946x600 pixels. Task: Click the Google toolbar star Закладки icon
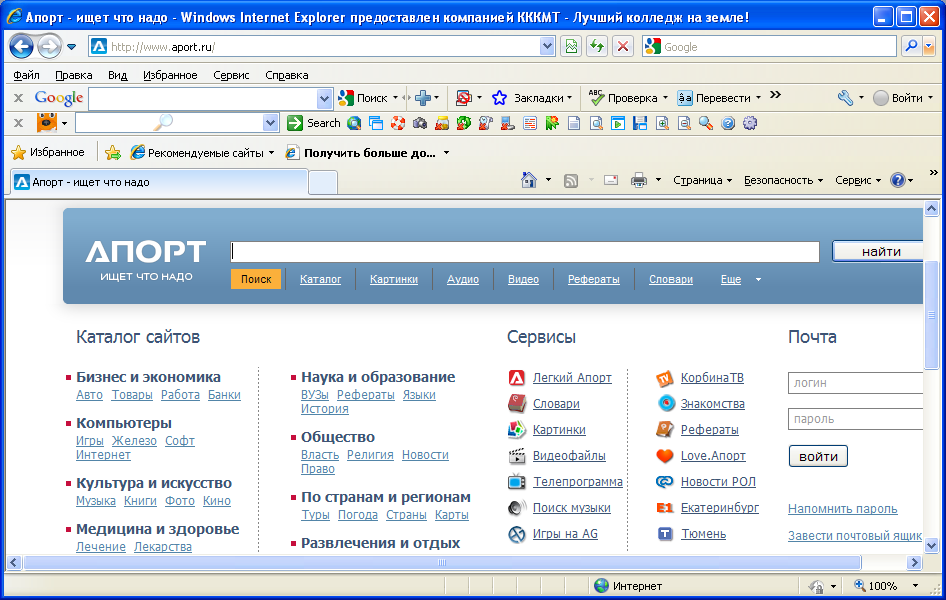click(x=499, y=98)
